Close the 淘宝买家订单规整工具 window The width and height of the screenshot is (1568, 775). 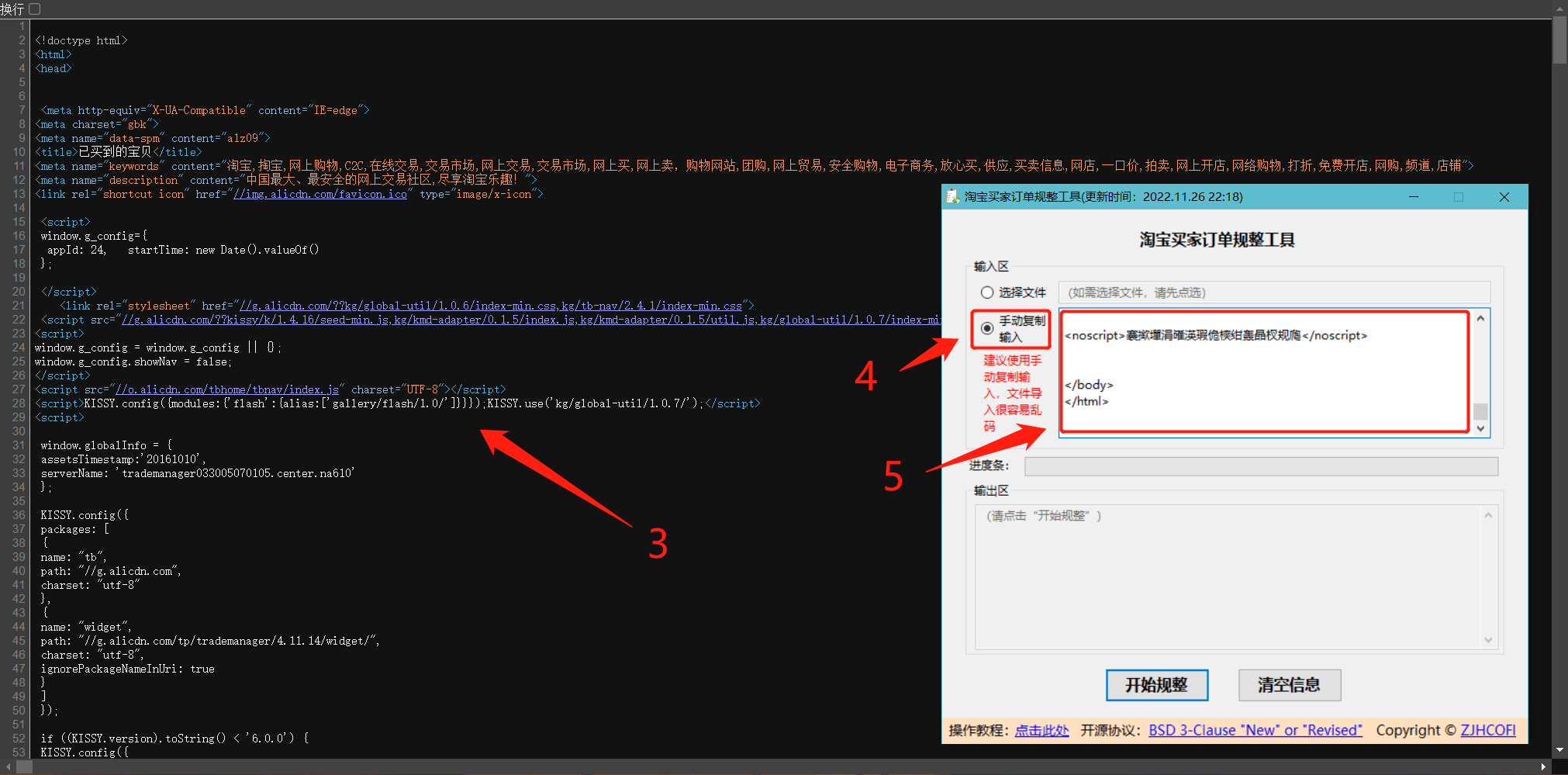point(1504,197)
